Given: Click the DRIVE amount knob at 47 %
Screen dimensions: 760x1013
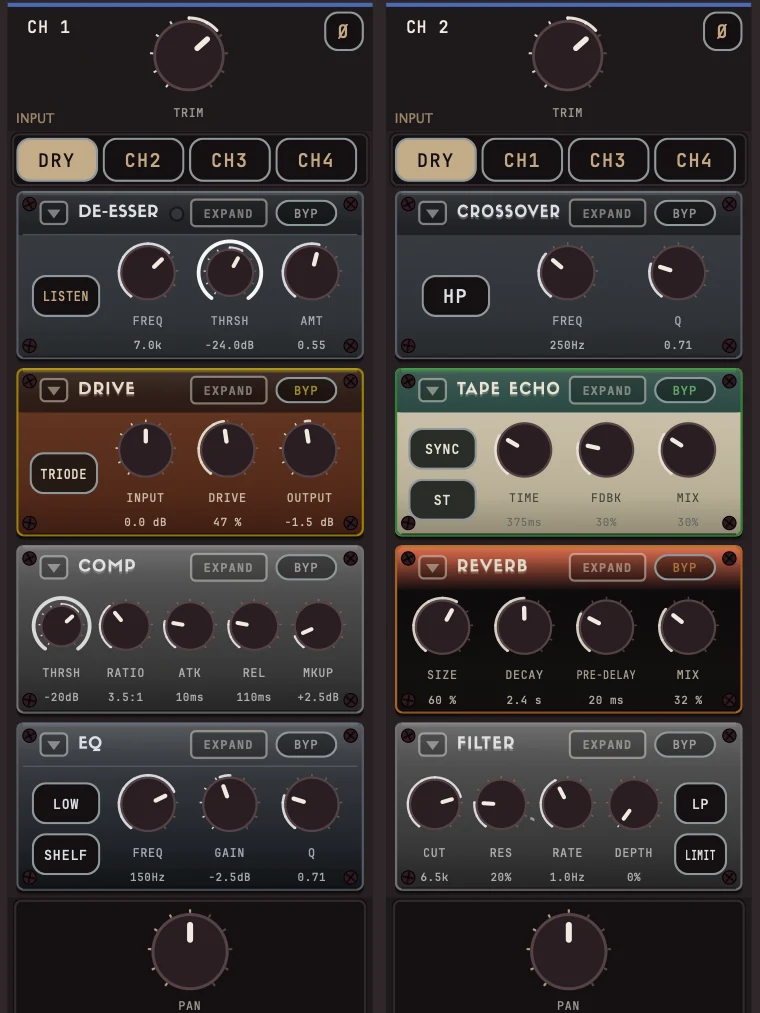Looking at the screenshot, I should [227, 449].
